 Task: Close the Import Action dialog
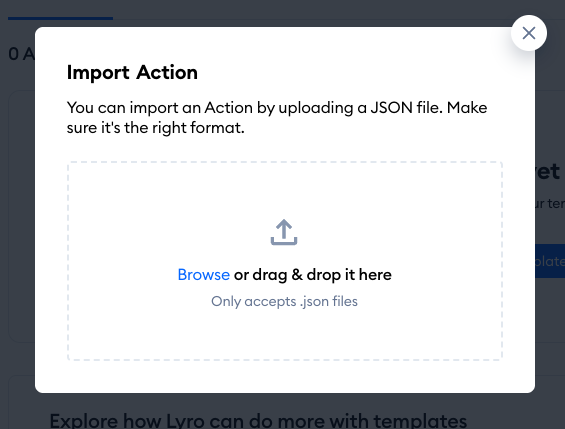pyautogui.click(x=529, y=33)
